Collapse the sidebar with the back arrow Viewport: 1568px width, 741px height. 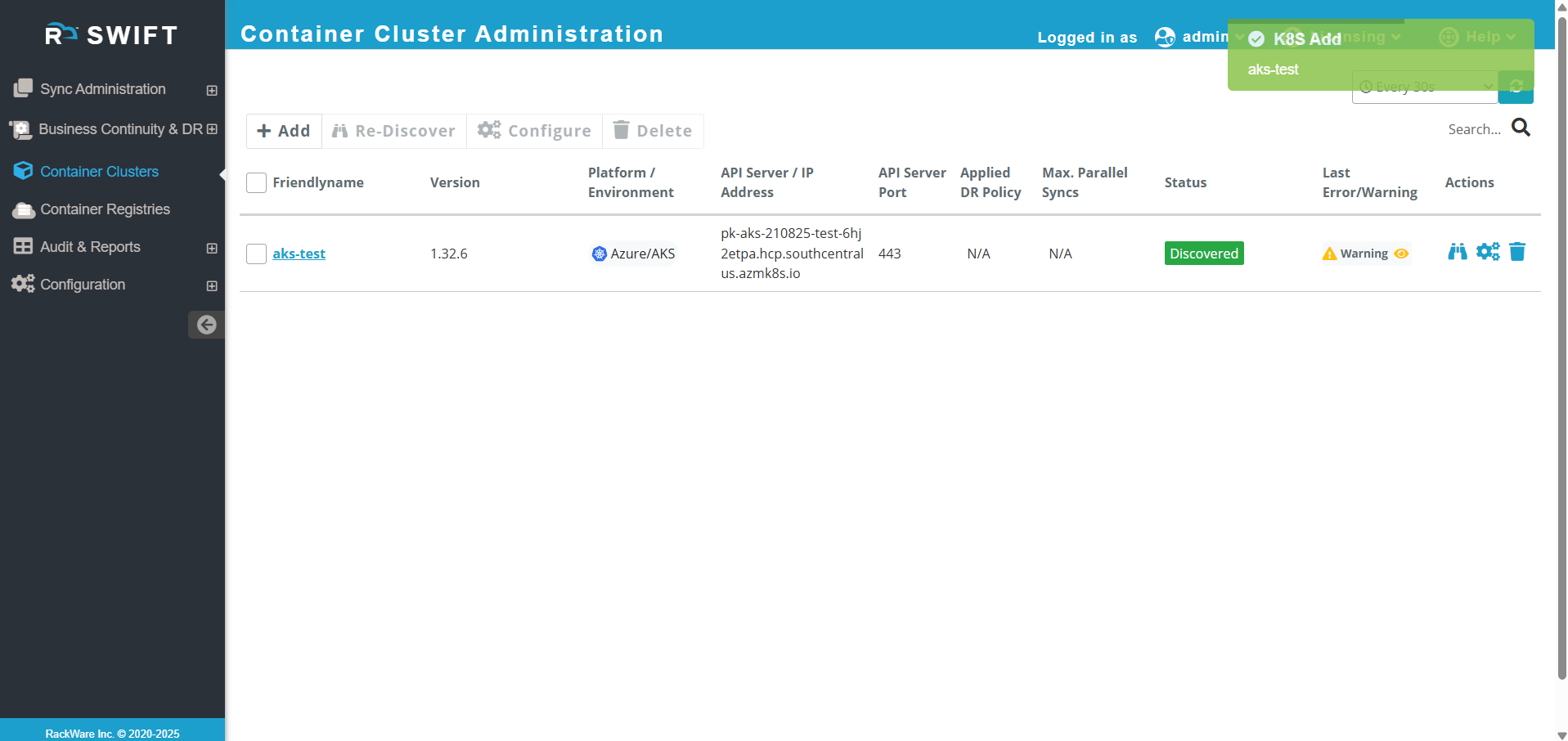pyautogui.click(x=207, y=325)
